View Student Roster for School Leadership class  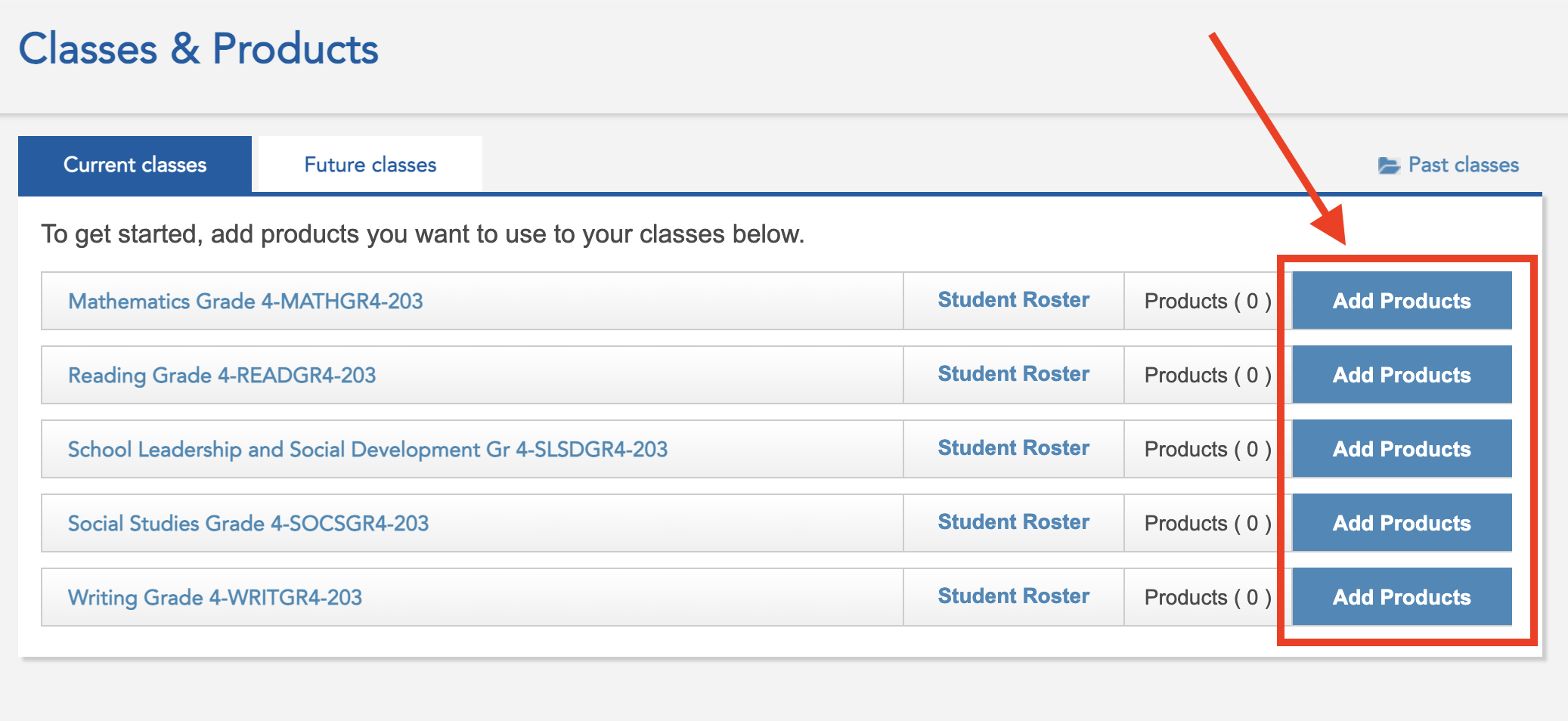pos(1013,448)
